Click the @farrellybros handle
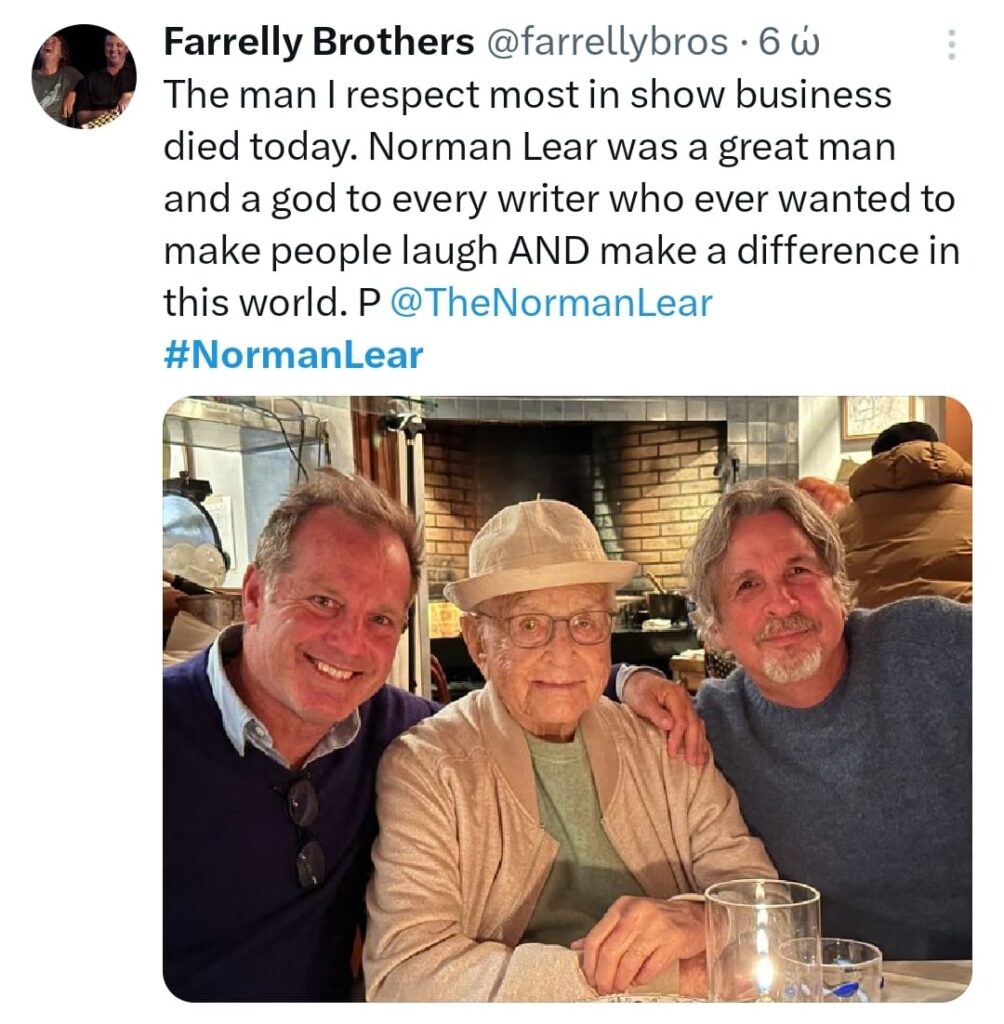The height and width of the screenshot is (1024, 1004). pyautogui.click(x=607, y=42)
